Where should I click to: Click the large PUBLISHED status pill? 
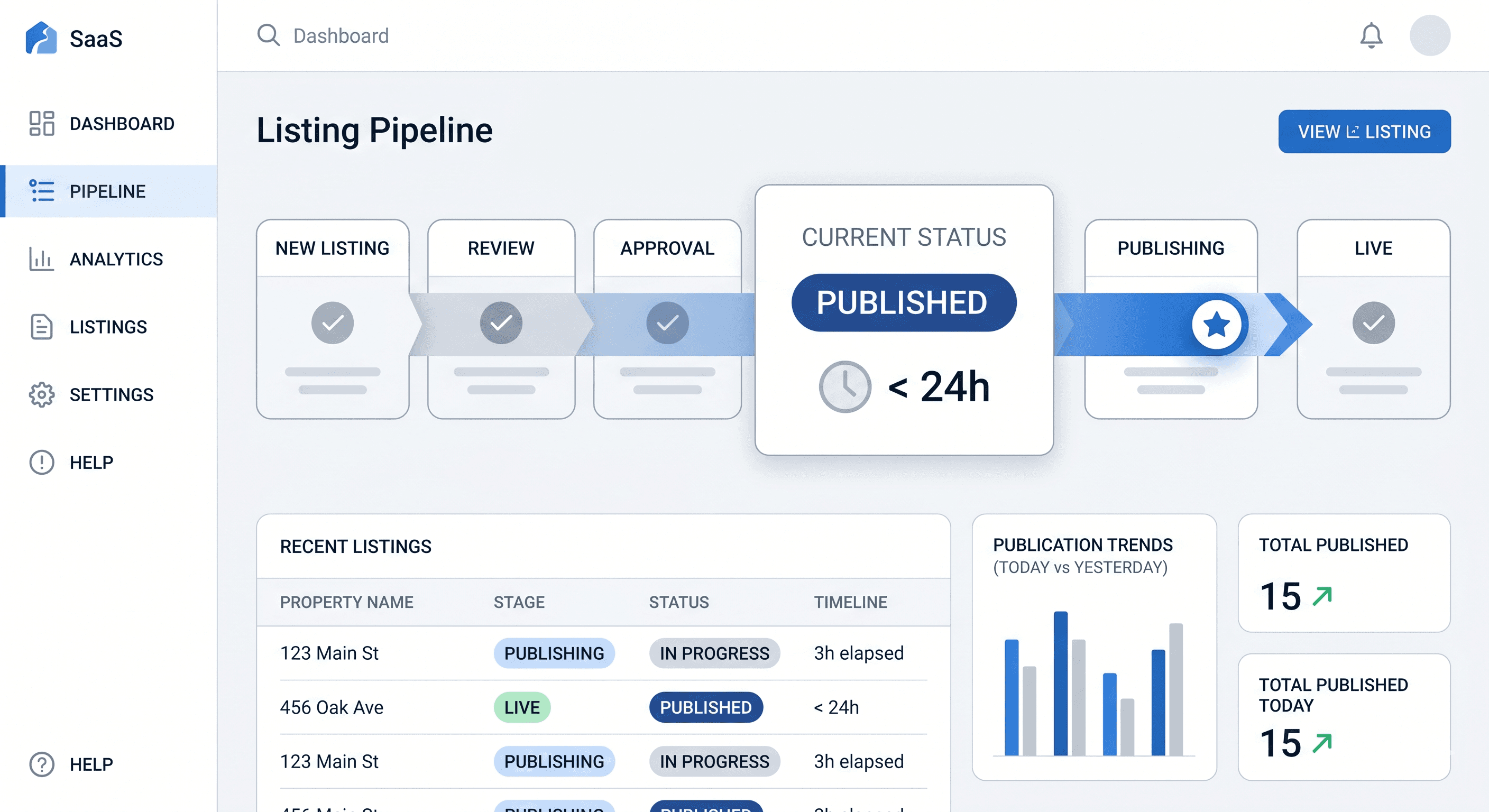pos(904,302)
